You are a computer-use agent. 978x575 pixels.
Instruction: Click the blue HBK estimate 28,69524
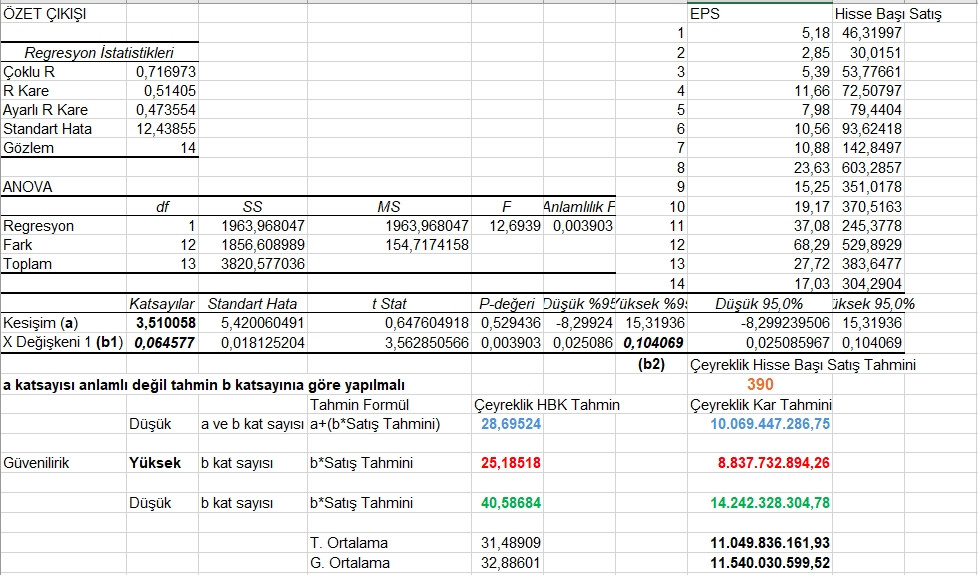tap(511, 424)
